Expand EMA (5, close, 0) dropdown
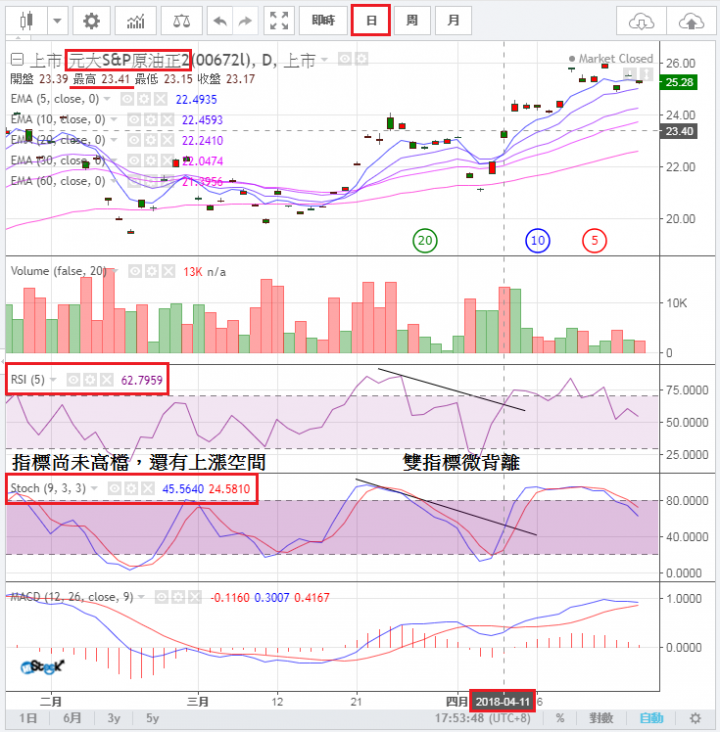 pos(107,99)
